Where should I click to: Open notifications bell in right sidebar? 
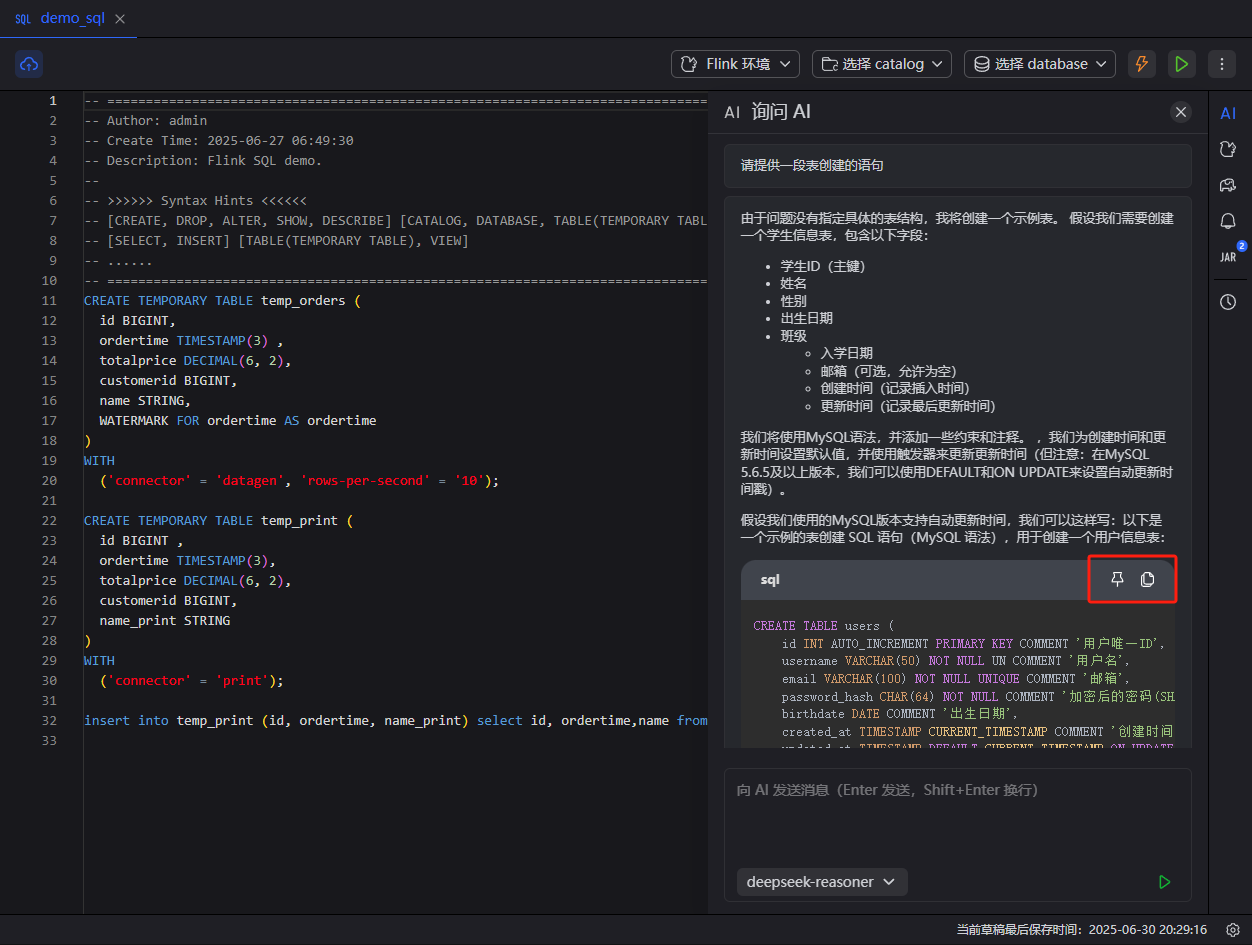coord(1228,221)
